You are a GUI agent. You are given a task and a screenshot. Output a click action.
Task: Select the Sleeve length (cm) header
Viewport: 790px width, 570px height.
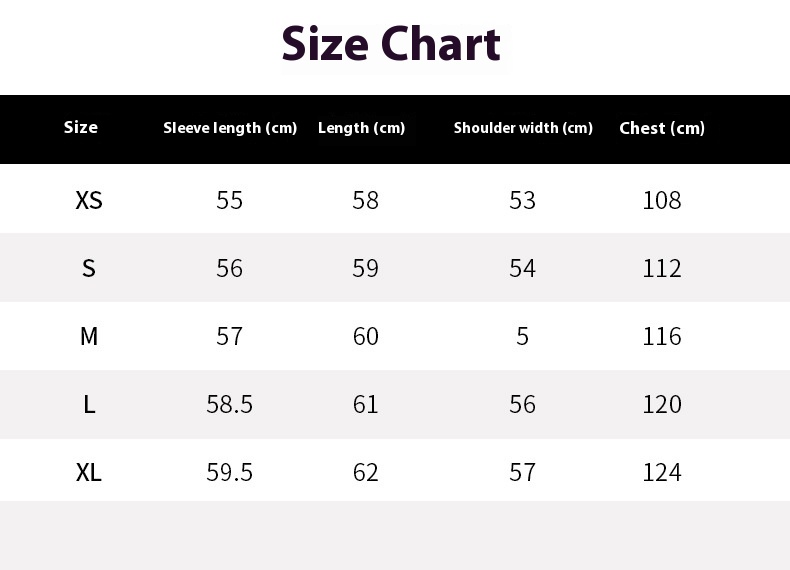pos(230,128)
